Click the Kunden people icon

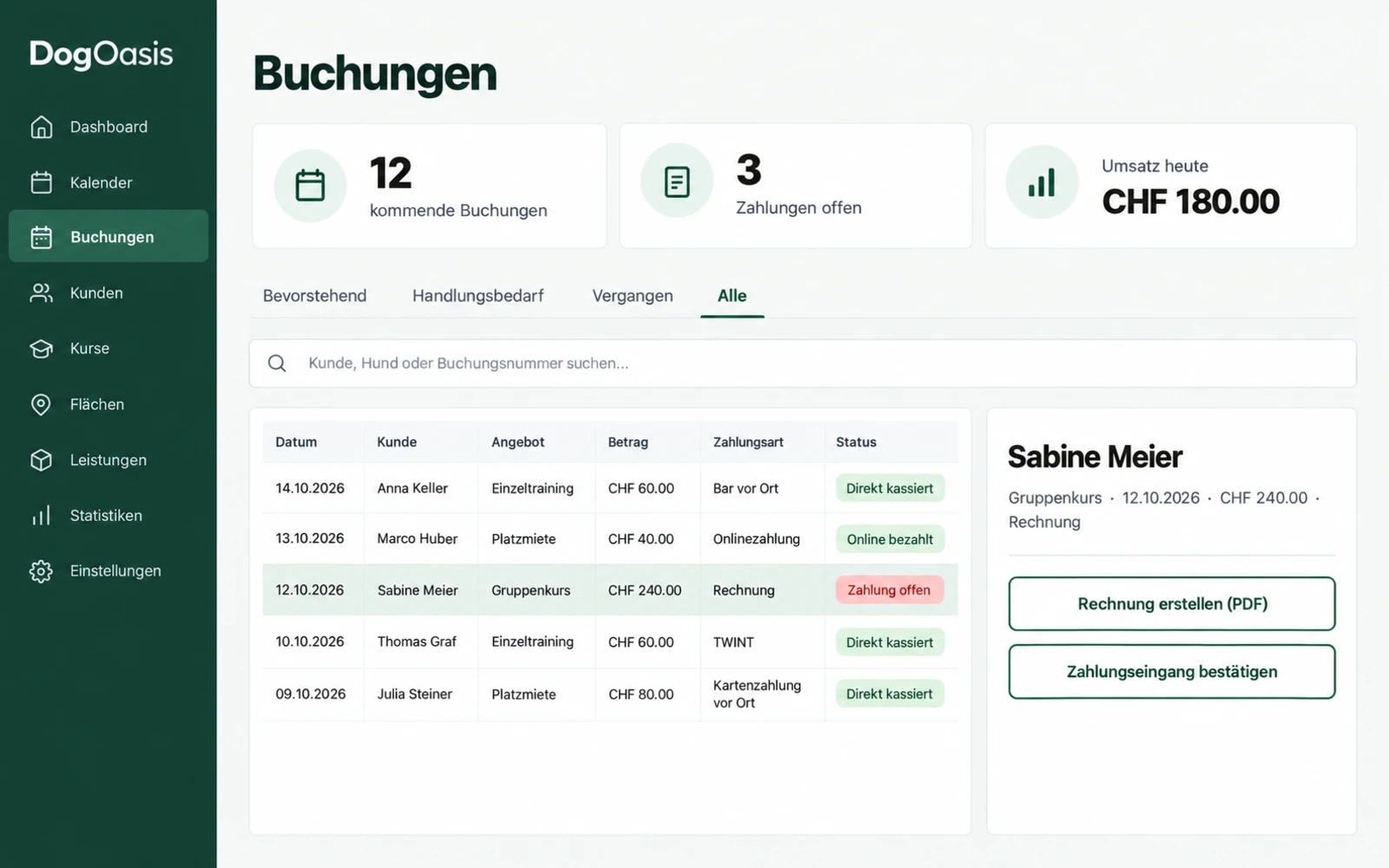click(x=41, y=293)
